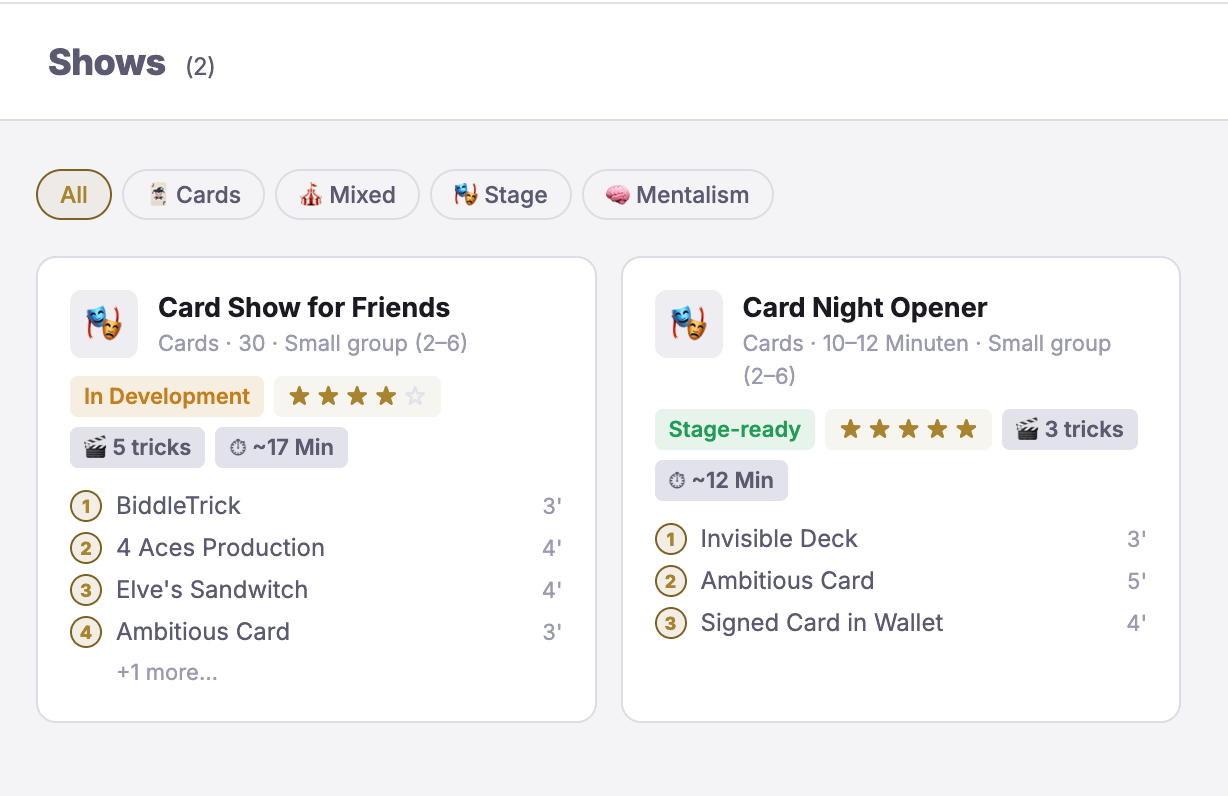Click the theater masks icon on Card Night Opener
Screen dimensions: 1228x796
pos(689,324)
